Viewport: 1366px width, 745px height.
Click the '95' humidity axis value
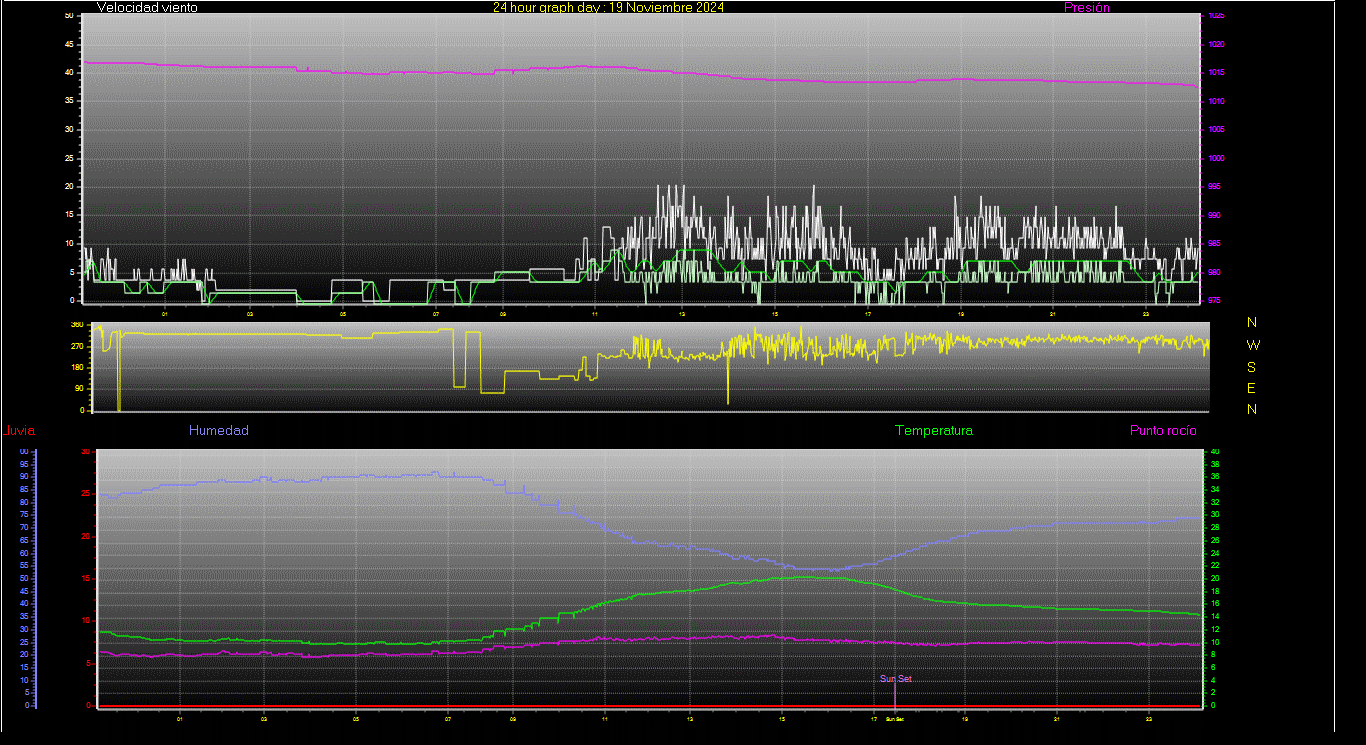pyautogui.click(x=24, y=464)
